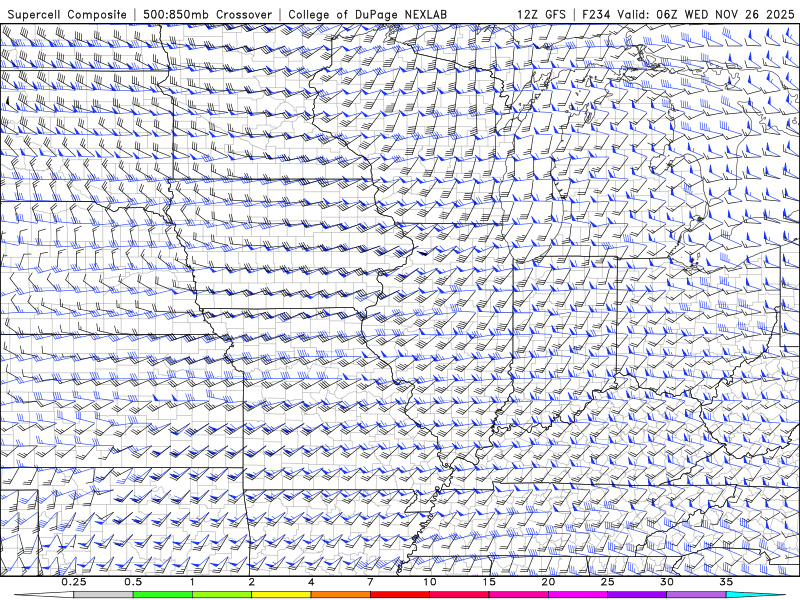The height and width of the screenshot is (600, 800).
Task: Click the legend value 10
Action: click(x=430, y=582)
